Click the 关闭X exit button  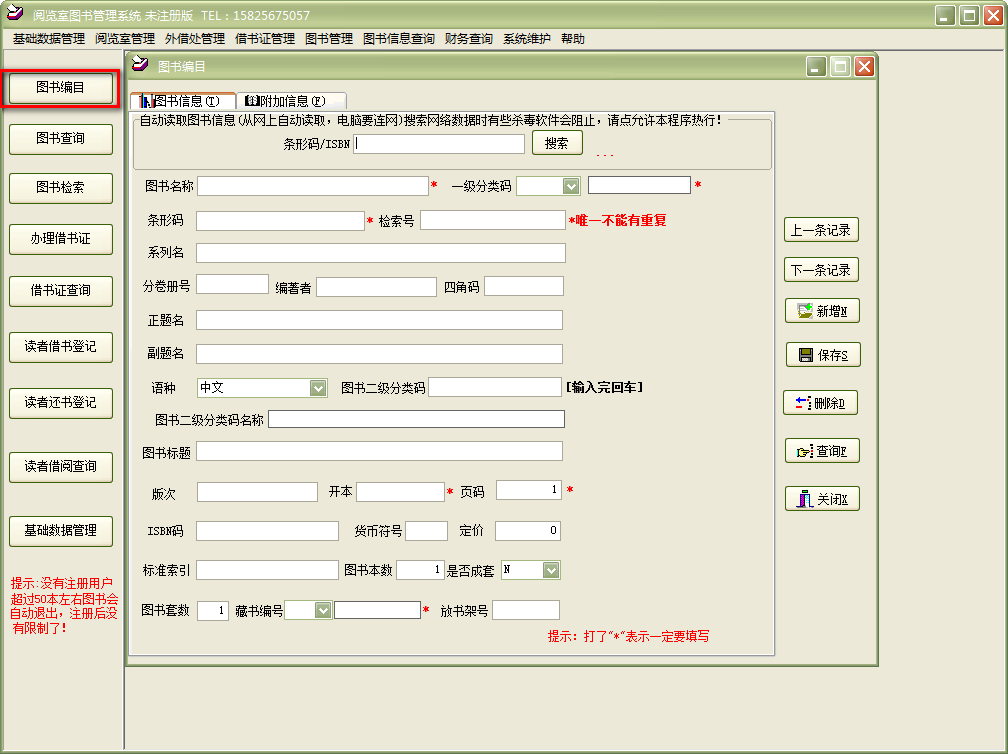(822, 499)
